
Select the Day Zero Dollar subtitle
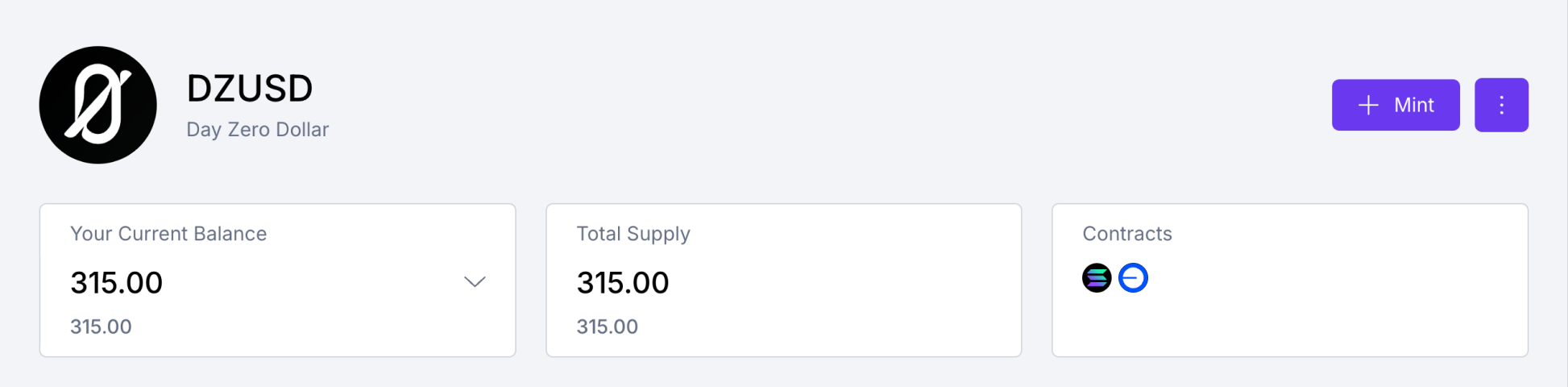pyautogui.click(x=258, y=130)
